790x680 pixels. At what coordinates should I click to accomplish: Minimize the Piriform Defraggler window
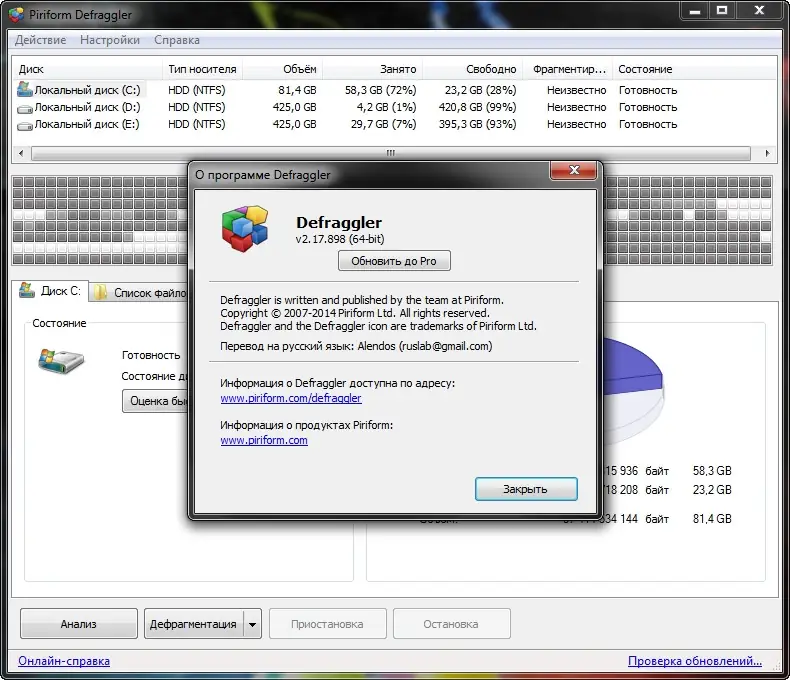click(x=695, y=10)
